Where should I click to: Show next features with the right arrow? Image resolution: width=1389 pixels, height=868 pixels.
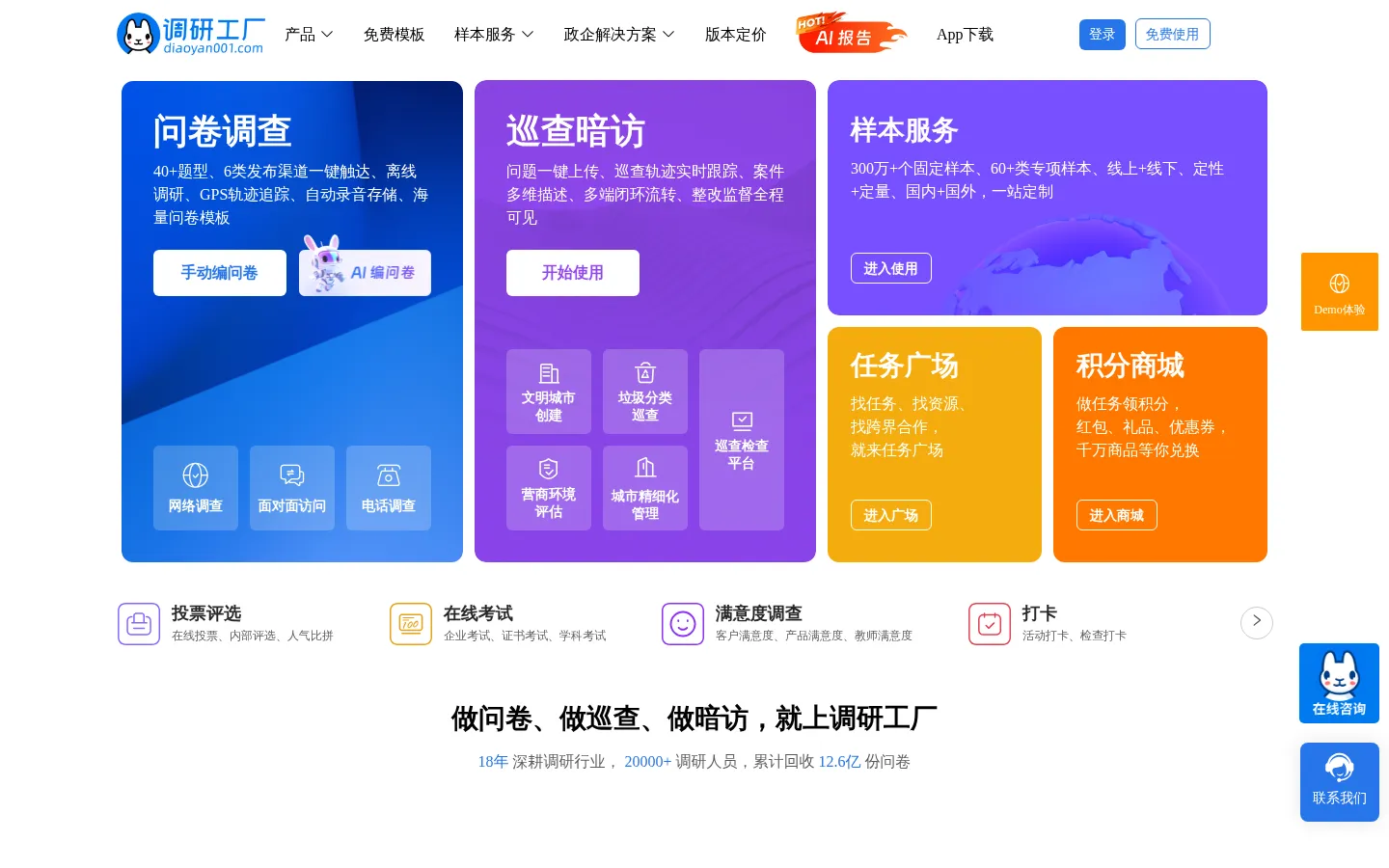click(1257, 622)
